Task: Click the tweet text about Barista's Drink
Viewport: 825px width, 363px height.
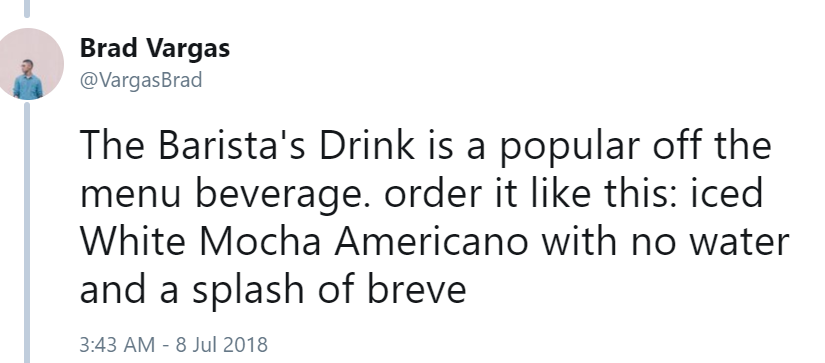Action: coord(435,217)
